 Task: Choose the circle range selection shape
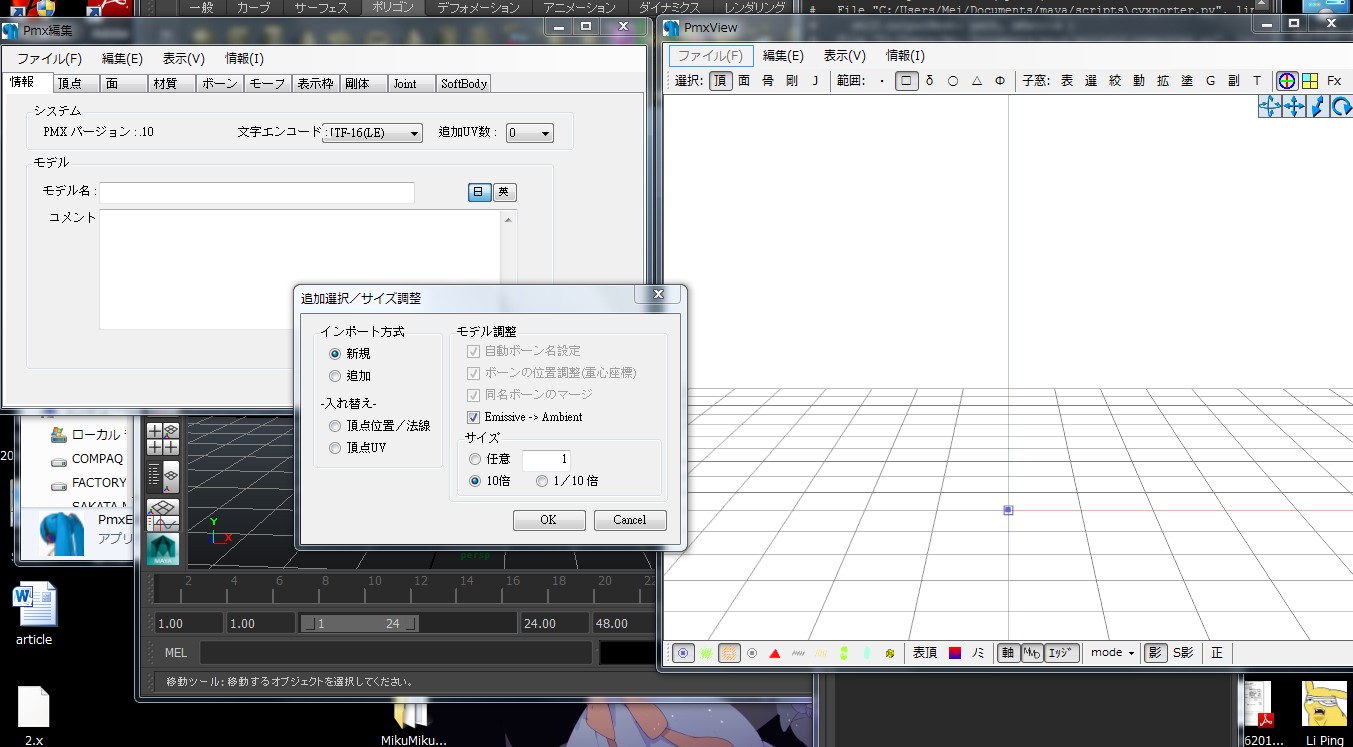[x=953, y=81]
